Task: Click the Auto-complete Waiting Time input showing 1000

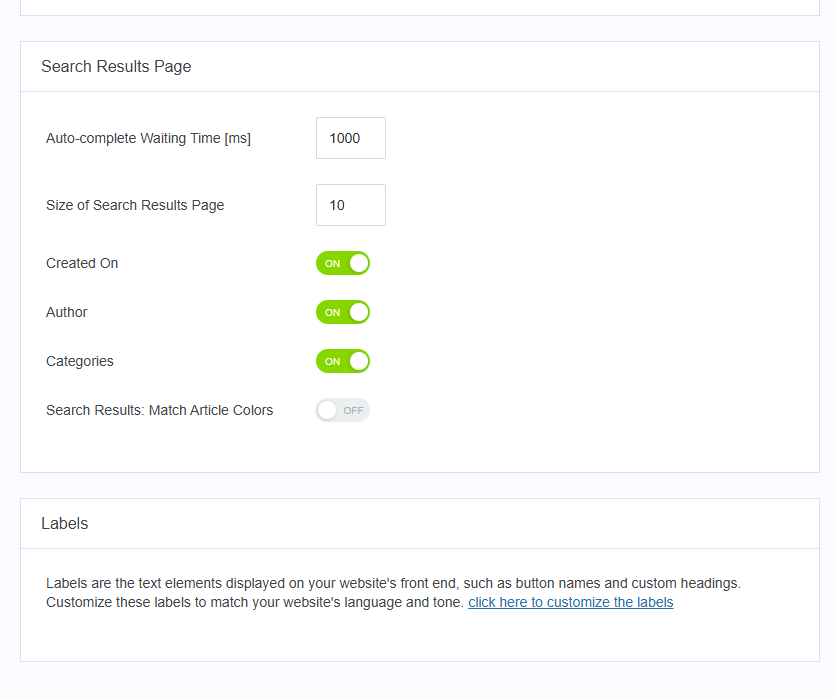Action: tap(351, 138)
